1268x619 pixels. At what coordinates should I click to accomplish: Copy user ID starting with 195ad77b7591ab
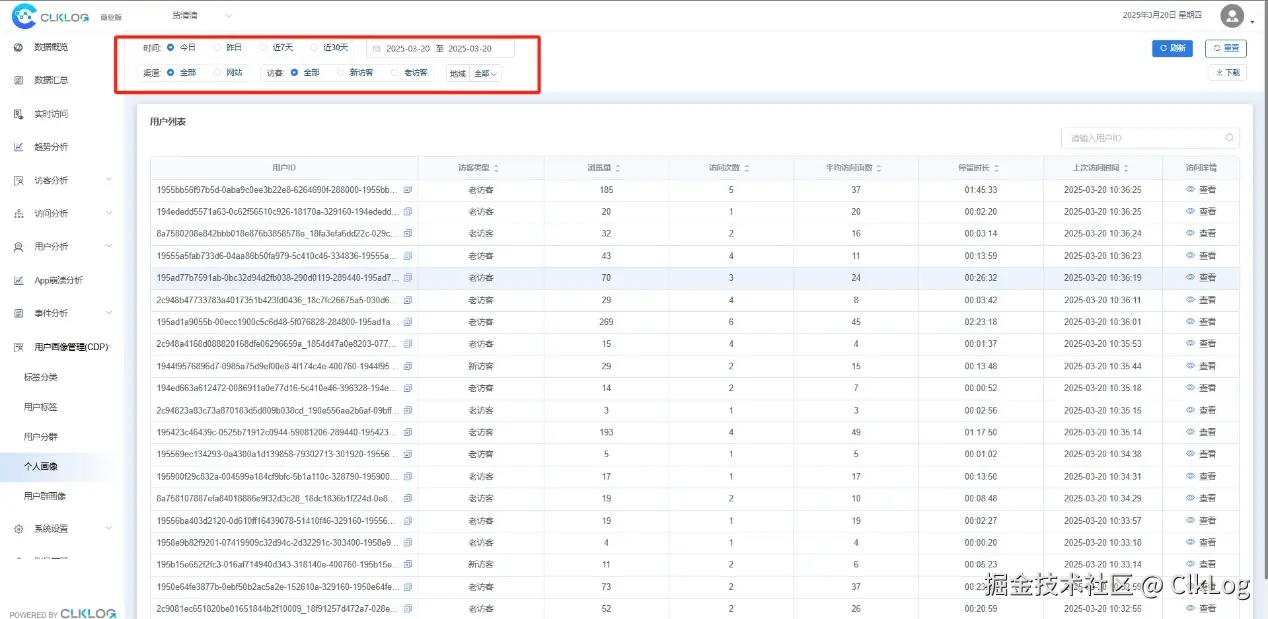pyautogui.click(x=407, y=278)
